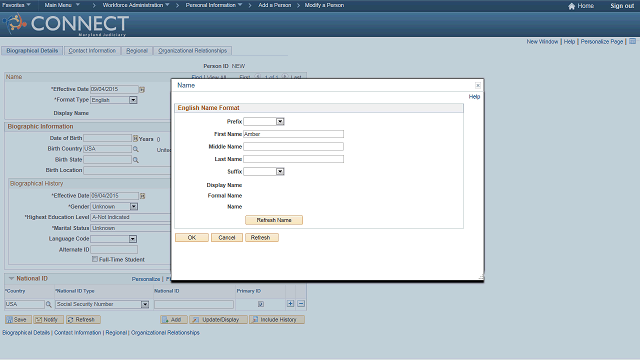Image resolution: width=640 pixels, height=360 pixels.
Task: Open the New Window link
Action: click(x=542, y=42)
